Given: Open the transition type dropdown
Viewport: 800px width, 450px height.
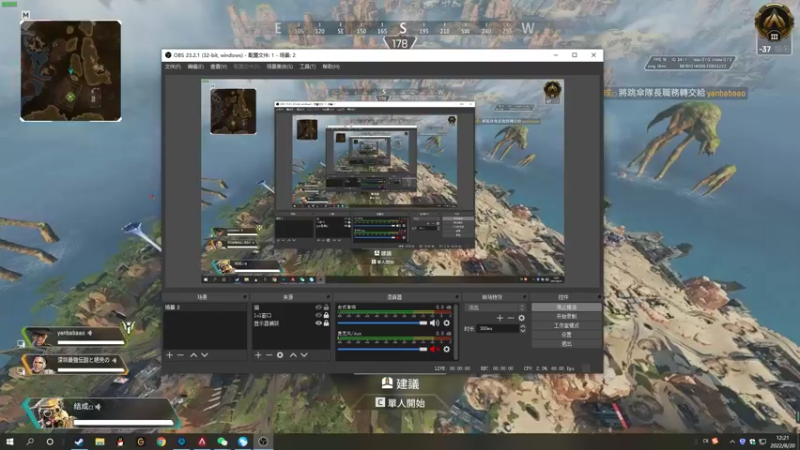Looking at the screenshot, I should point(495,308).
